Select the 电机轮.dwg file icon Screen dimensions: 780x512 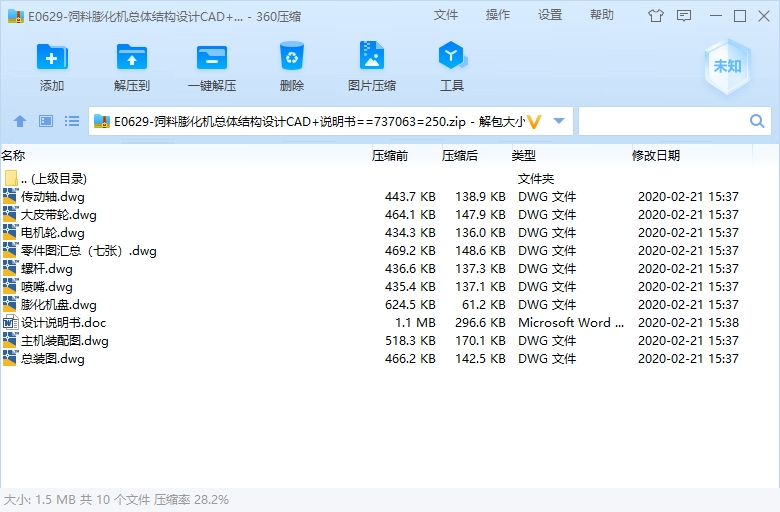coord(10,232)
